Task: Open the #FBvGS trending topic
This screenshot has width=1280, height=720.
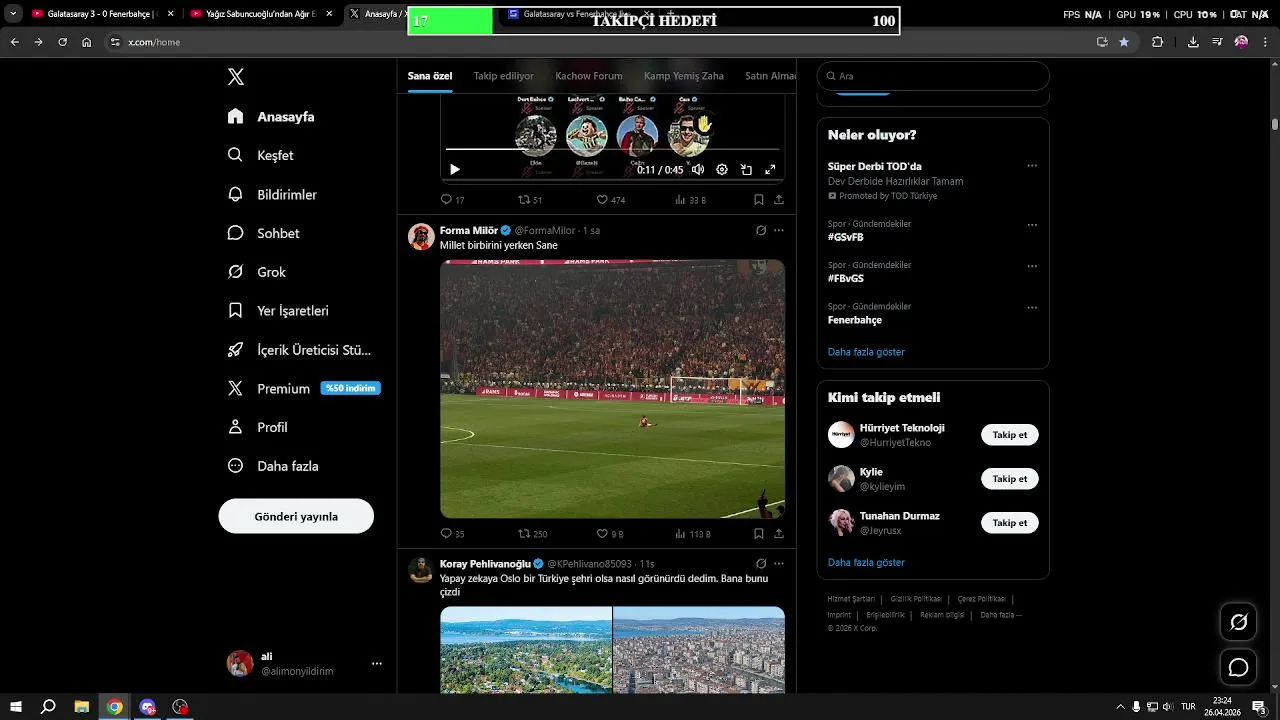Action: click(x=846, y=278)
